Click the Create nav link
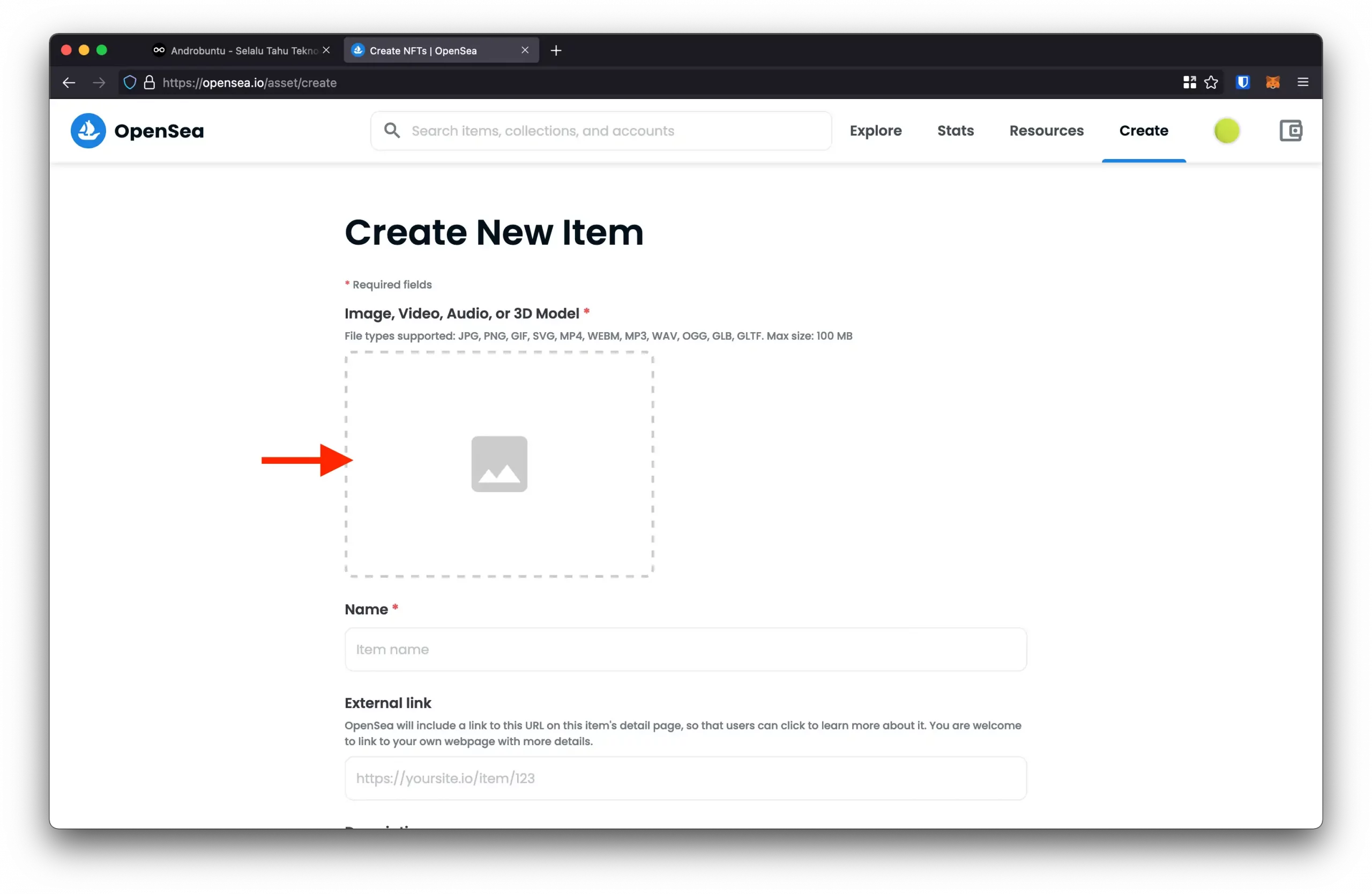The image size is (1372, 894). [1143, 131]
